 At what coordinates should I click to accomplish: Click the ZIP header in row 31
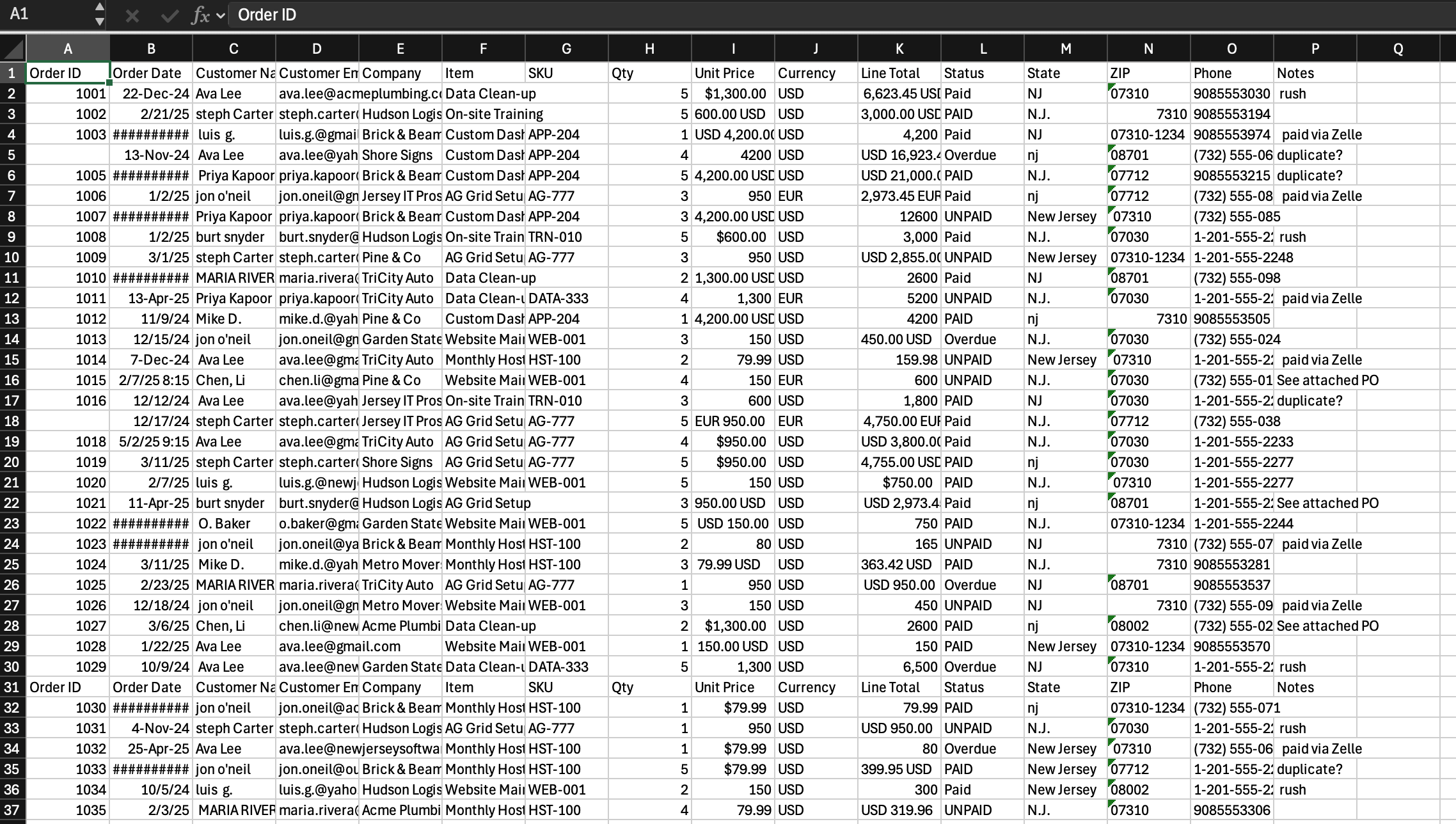coord(1149,687)
